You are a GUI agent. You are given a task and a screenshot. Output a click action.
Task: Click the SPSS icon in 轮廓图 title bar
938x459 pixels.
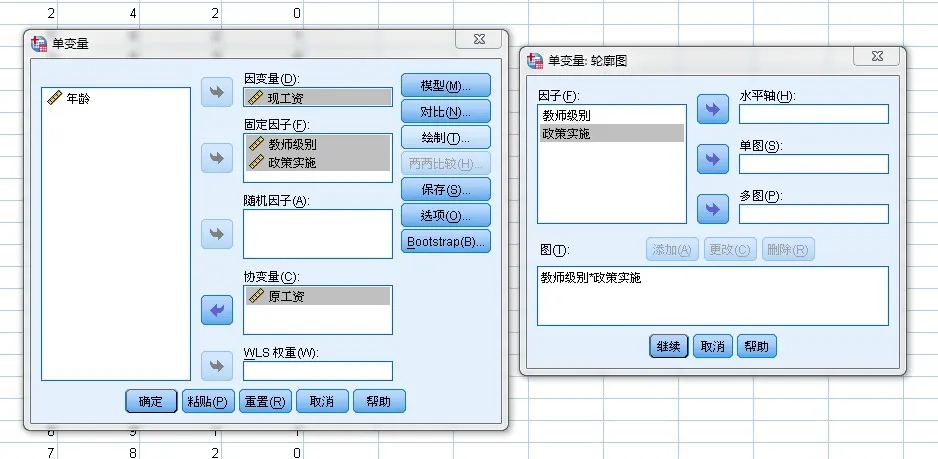tap(535, 60)
